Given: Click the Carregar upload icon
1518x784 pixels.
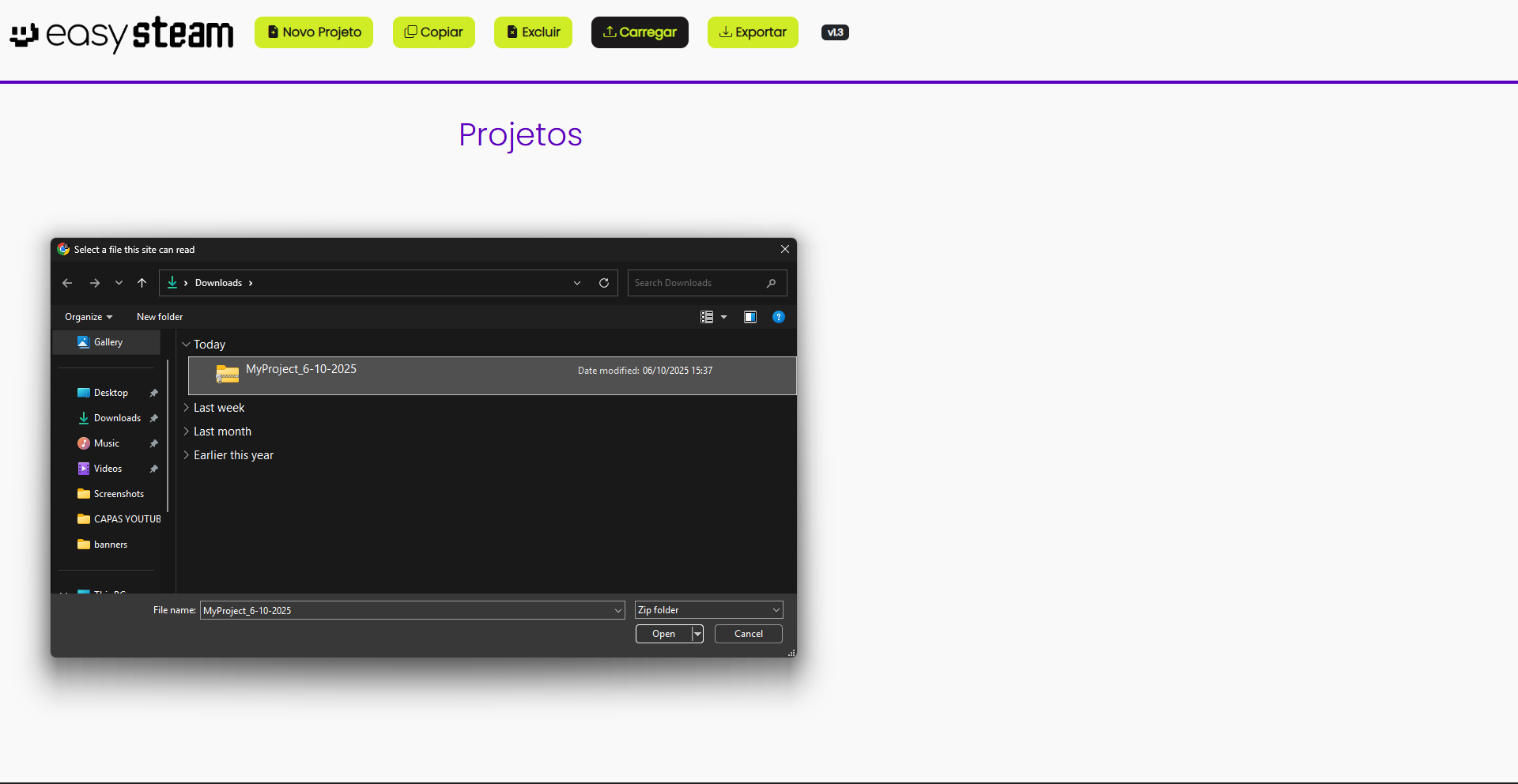Looking at the screenshot, I should 610,32.
